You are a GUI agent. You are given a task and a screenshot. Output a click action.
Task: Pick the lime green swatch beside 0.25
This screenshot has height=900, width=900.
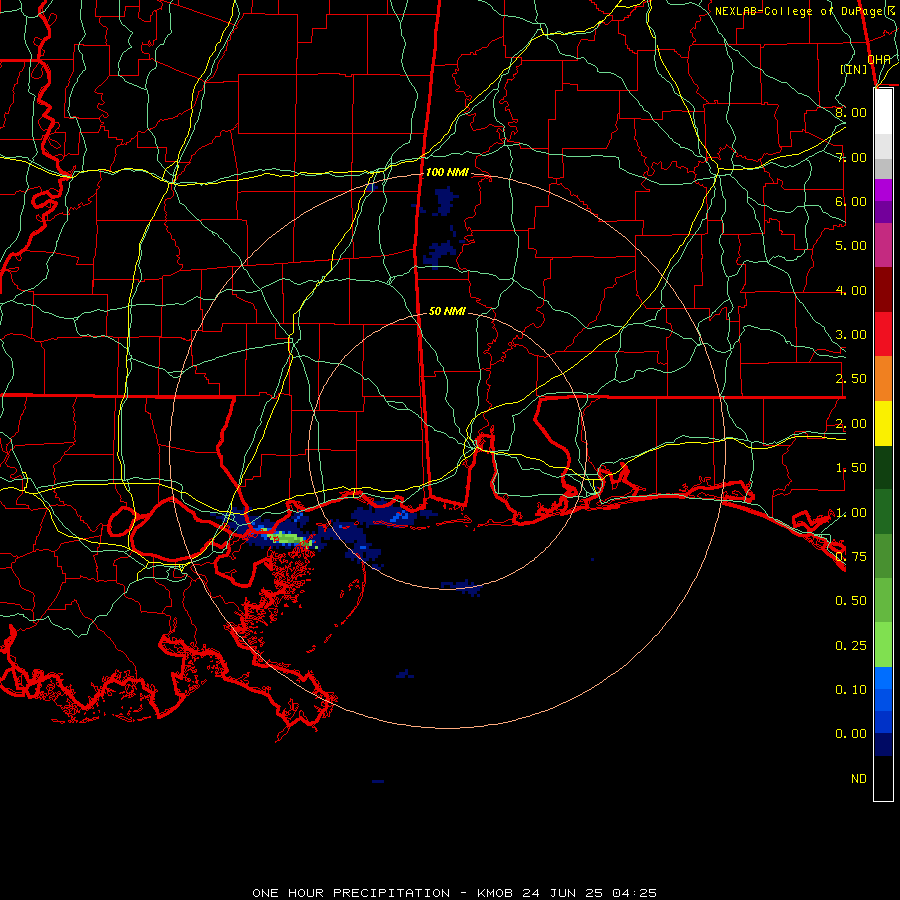(883, 645)
